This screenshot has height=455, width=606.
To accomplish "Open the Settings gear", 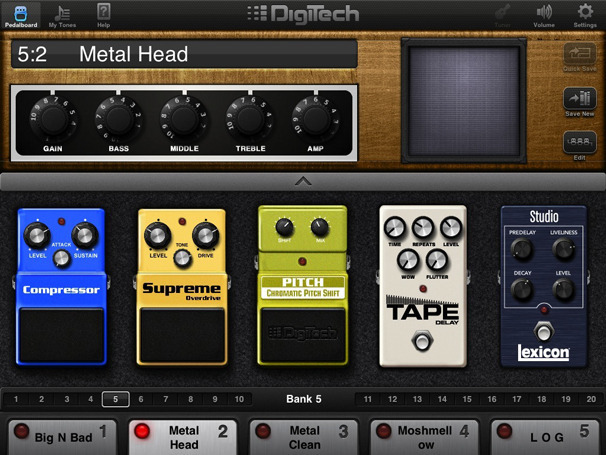I will point(585,16).
